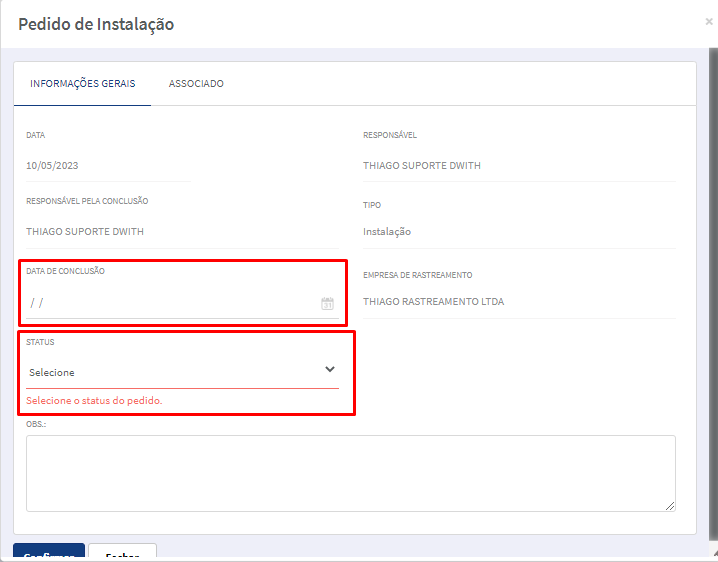Click the Tipo value Instalação
718x562 pixels.
click(x=387, y=232)
